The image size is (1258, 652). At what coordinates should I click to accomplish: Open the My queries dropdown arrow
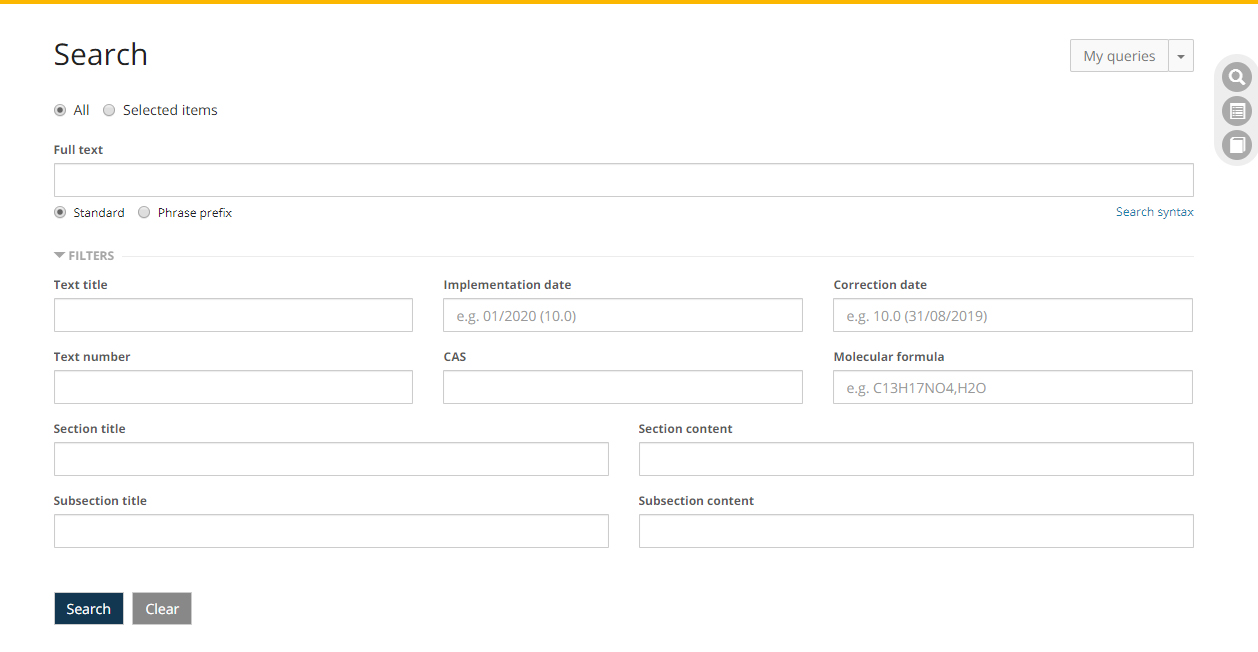[x=1181, y=56]
